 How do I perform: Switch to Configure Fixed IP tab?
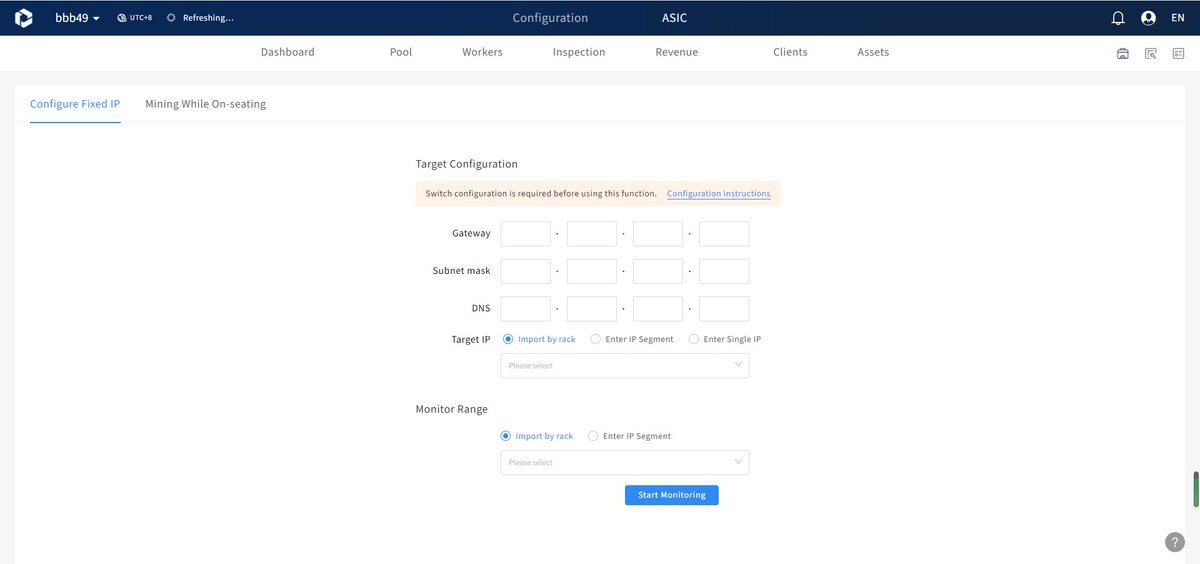[x=75, y=104]
